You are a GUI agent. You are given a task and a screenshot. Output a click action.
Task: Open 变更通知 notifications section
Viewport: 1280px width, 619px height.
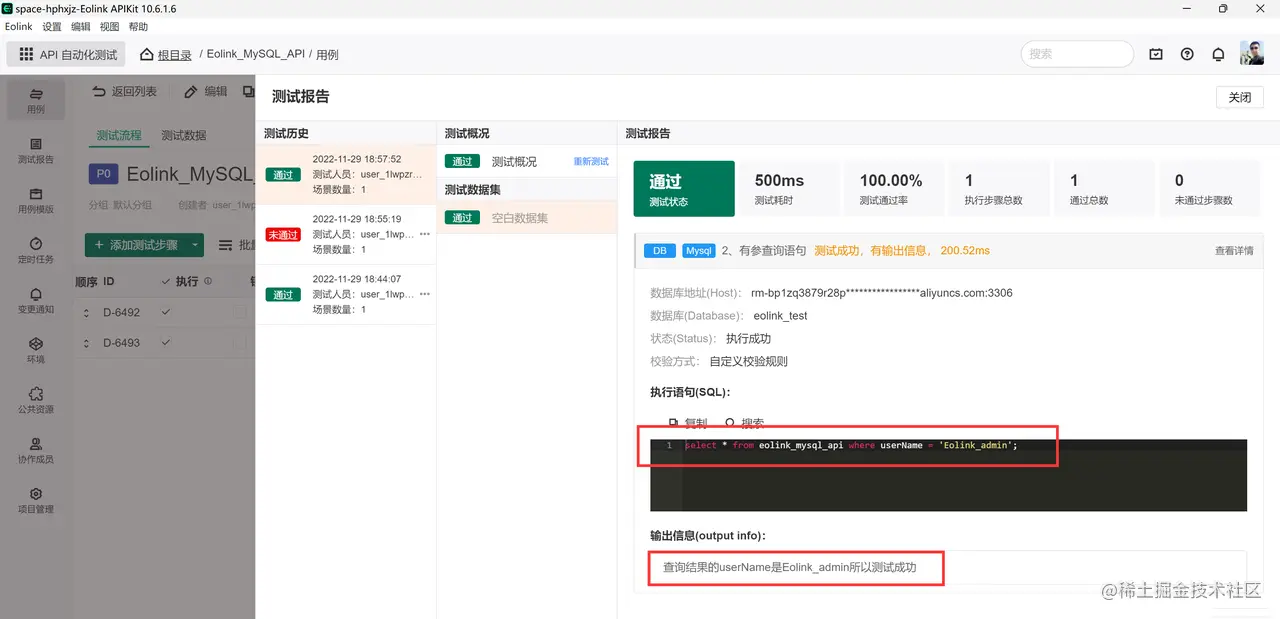(36, 301)
